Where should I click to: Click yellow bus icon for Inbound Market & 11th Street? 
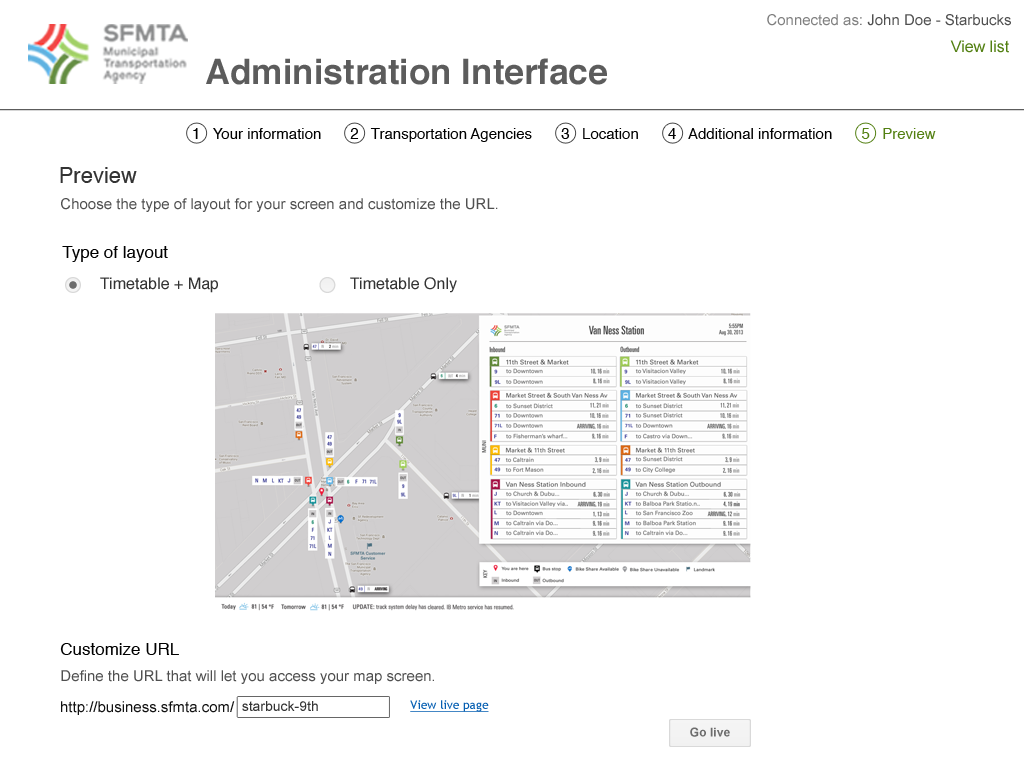pyautogui.click(x=495, y=450)
